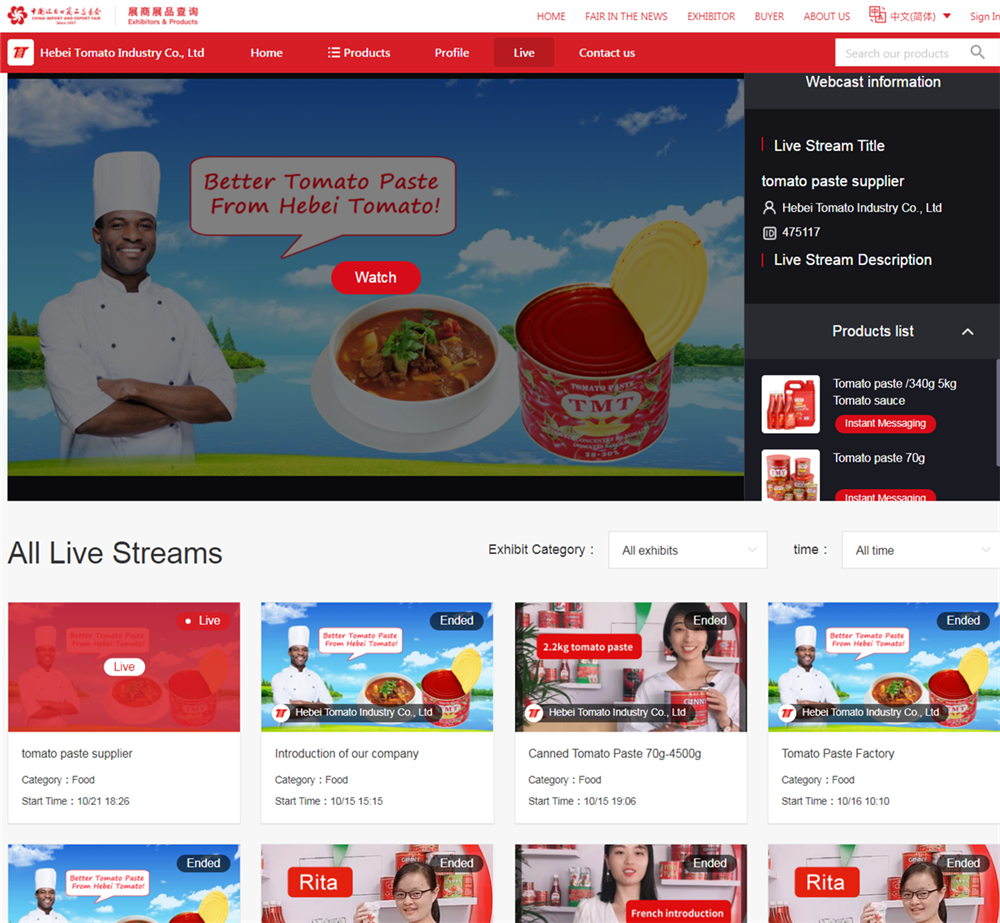The width and height of the screenshot is (1000, 923).
Task: Click the Hebei Tomato Industry host name
Action: coord(862,208)
